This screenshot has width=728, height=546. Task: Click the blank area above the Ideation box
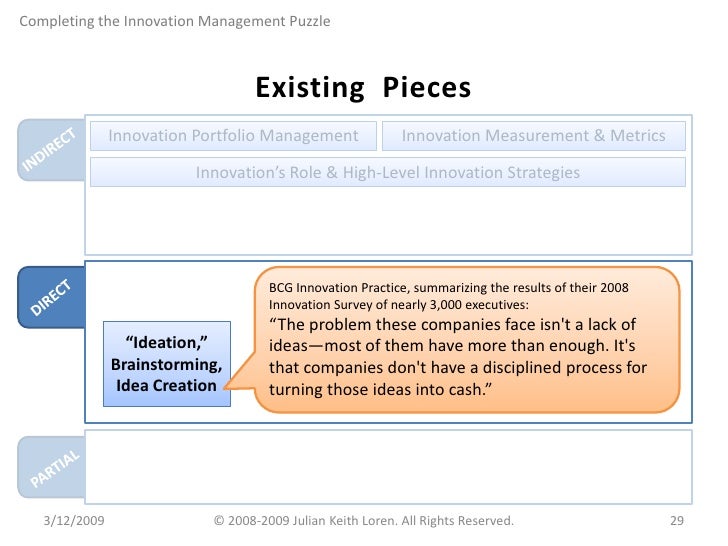[x=167, y=292]
